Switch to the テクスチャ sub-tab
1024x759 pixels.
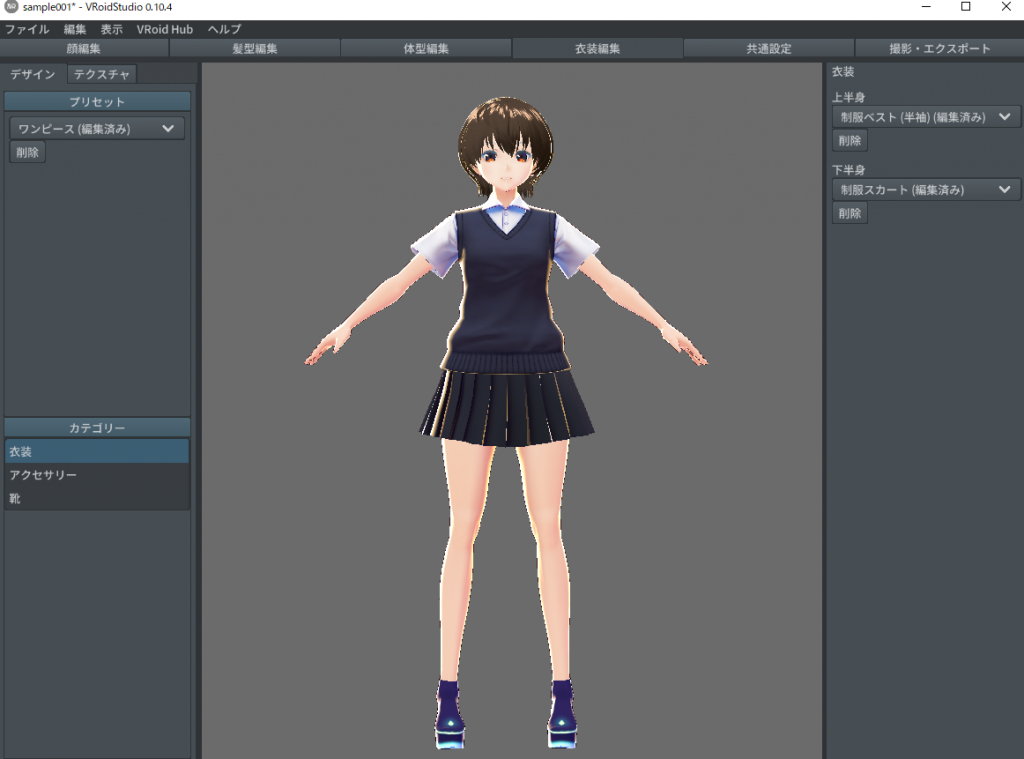pos(102,74)
